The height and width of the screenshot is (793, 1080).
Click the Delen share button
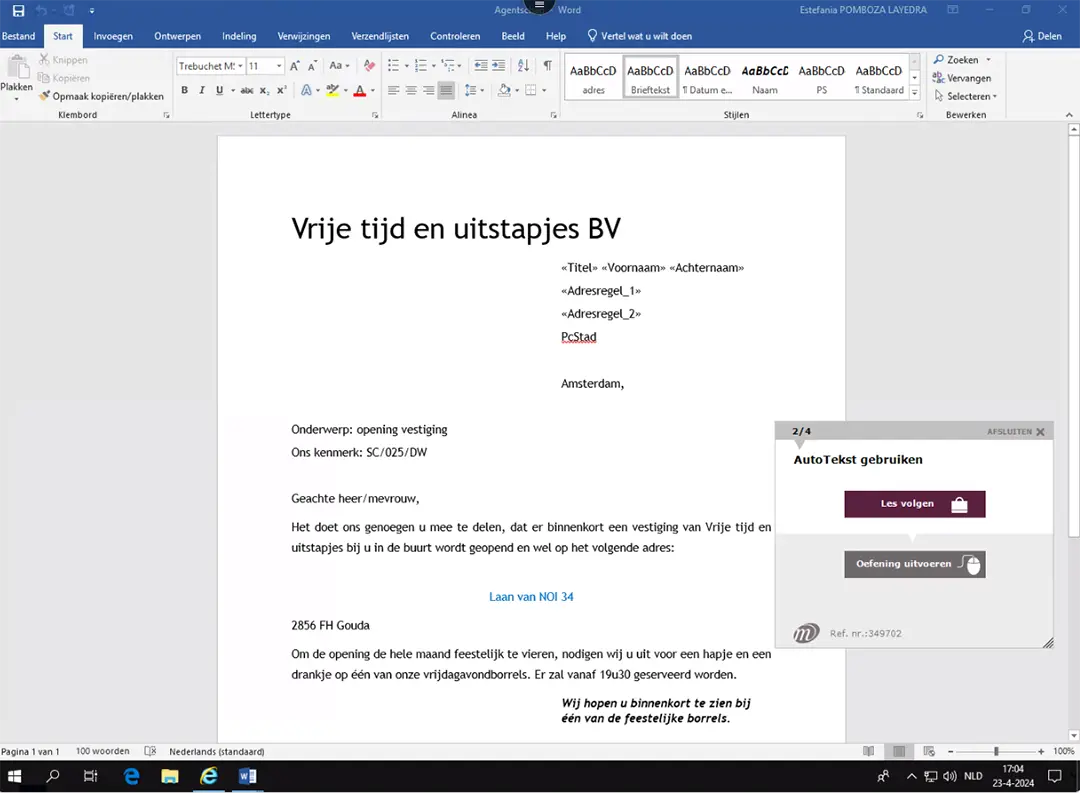click(1042, 37)
